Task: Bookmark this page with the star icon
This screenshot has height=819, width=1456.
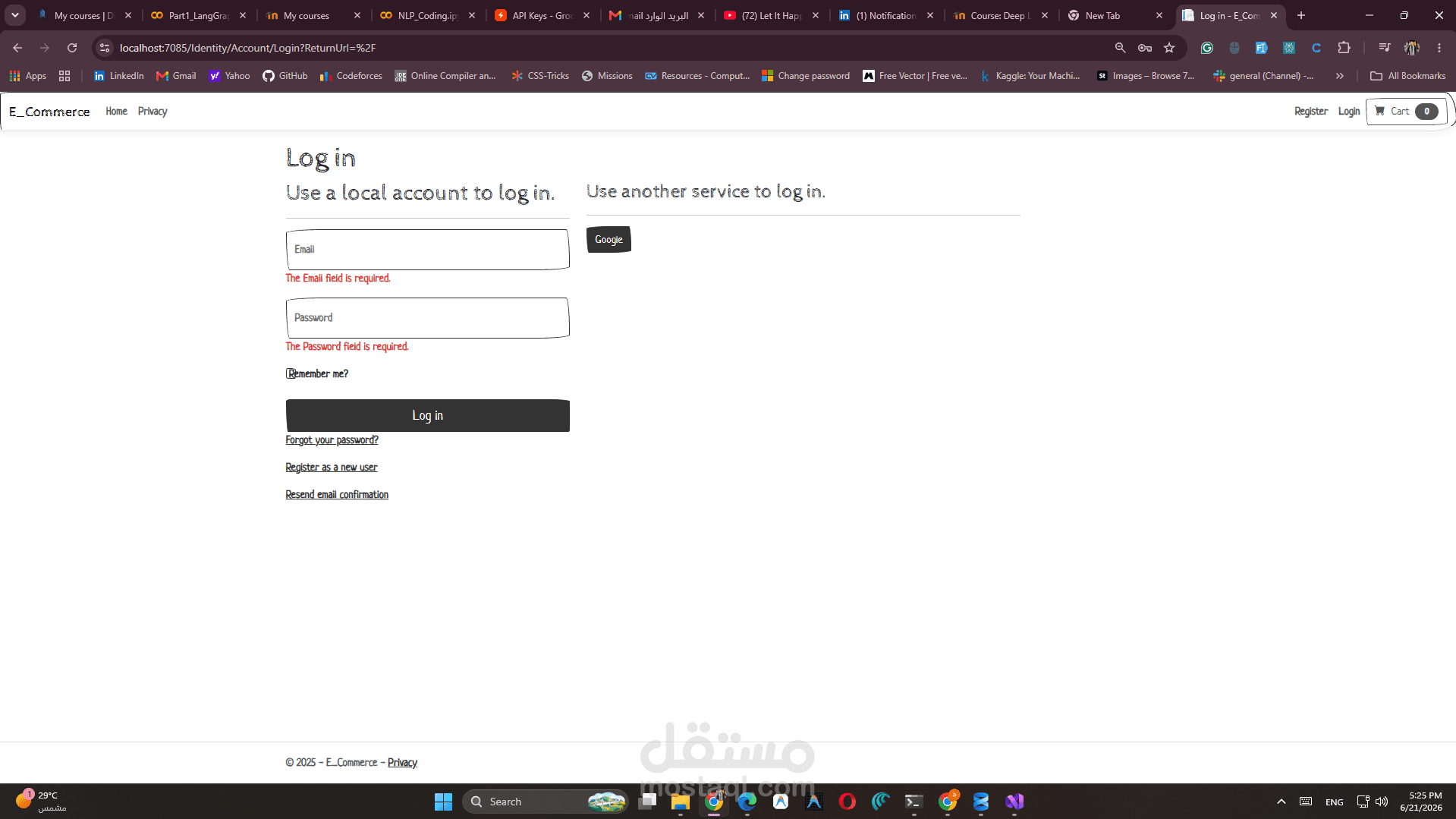Action: (x=1169, y=48)
